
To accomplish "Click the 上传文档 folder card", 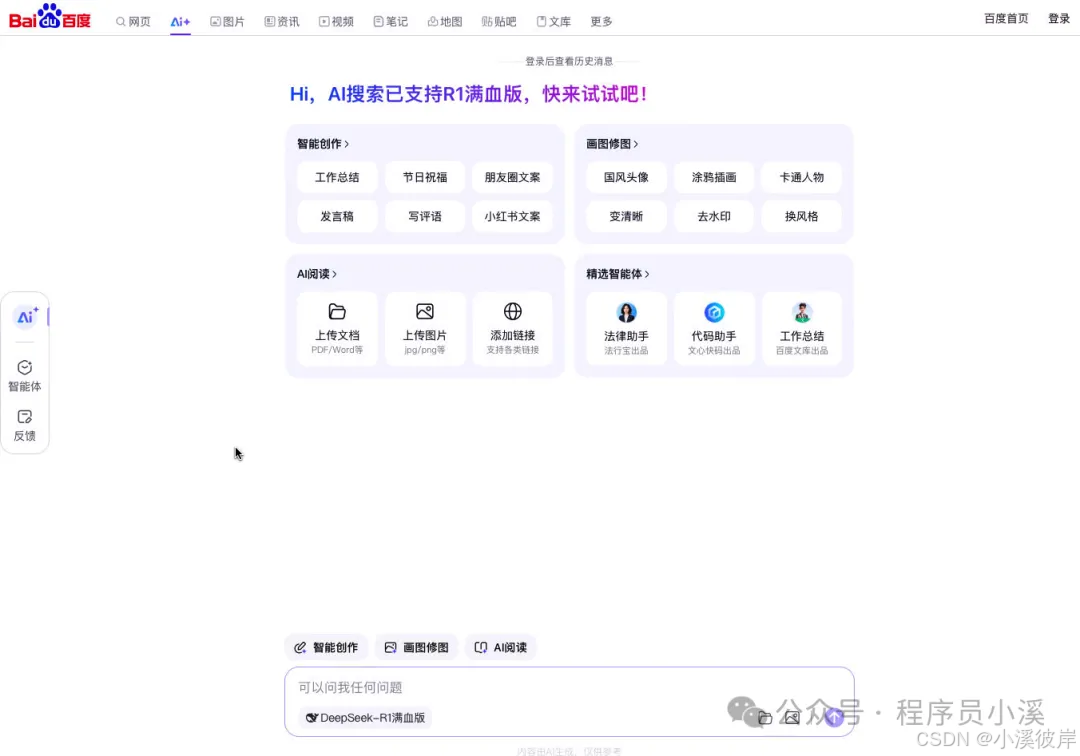I will point(337,328).
